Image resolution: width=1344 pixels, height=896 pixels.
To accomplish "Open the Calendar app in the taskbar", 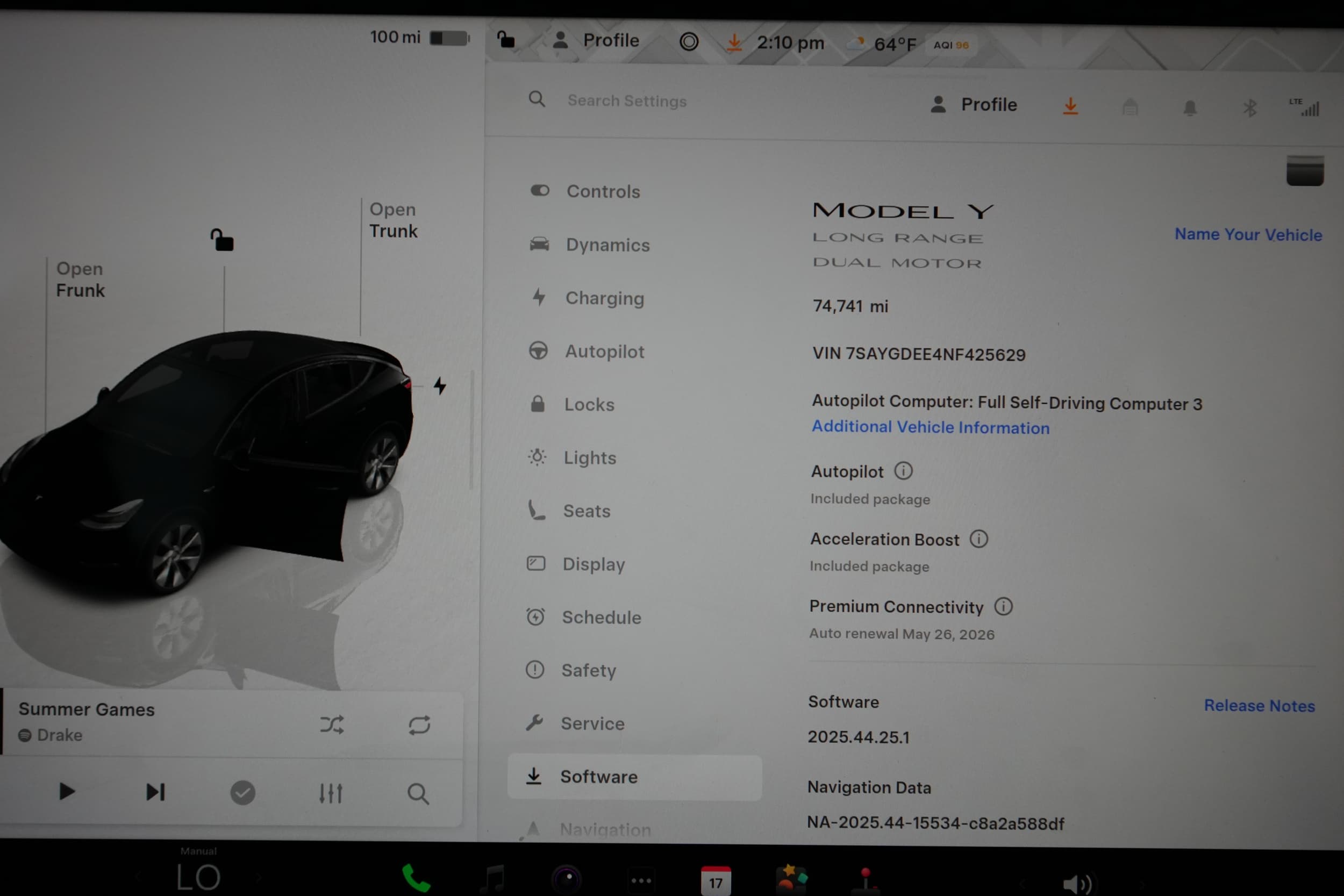I will (716, 880).
